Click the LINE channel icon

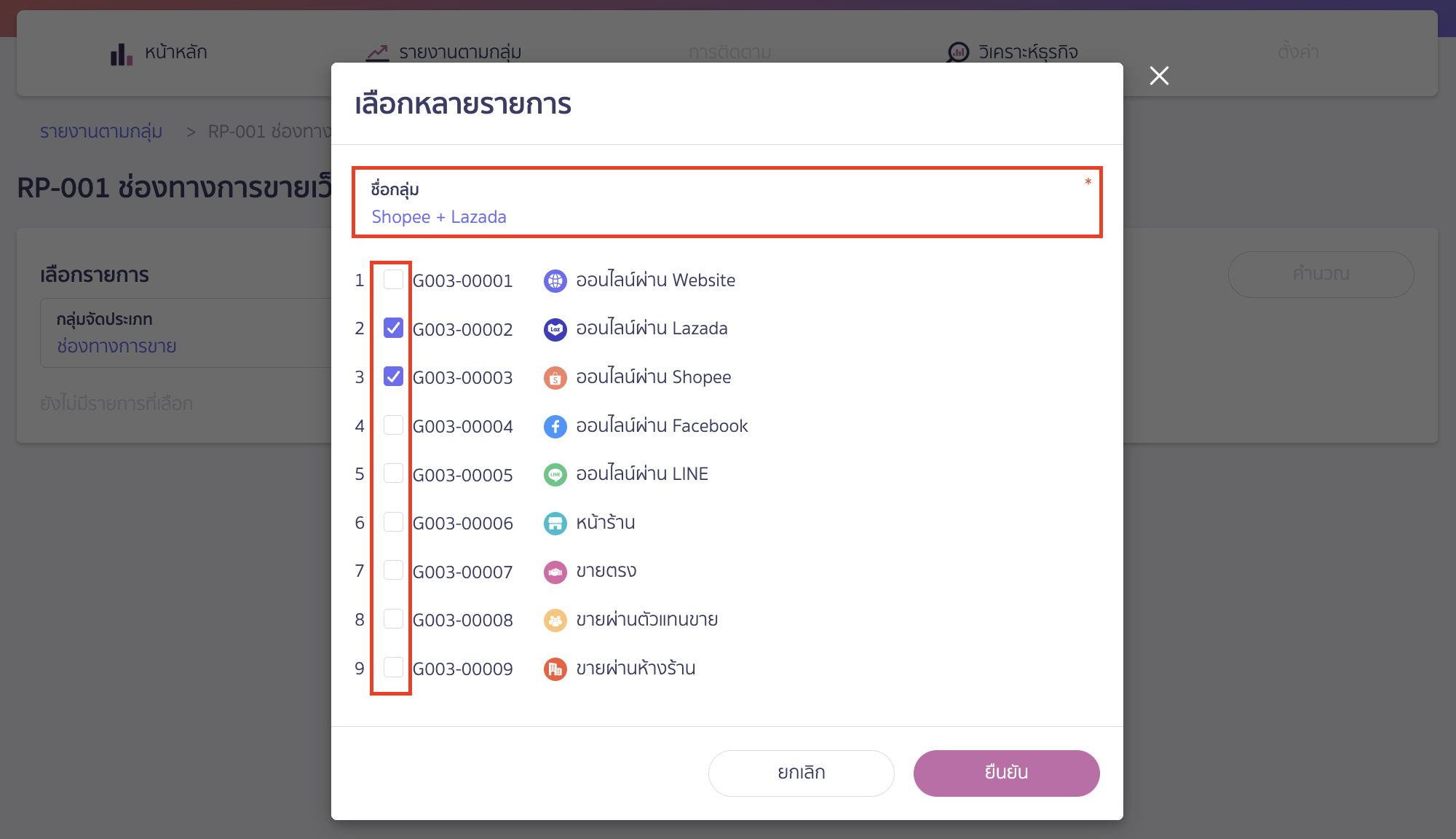(x=555, y=474)
